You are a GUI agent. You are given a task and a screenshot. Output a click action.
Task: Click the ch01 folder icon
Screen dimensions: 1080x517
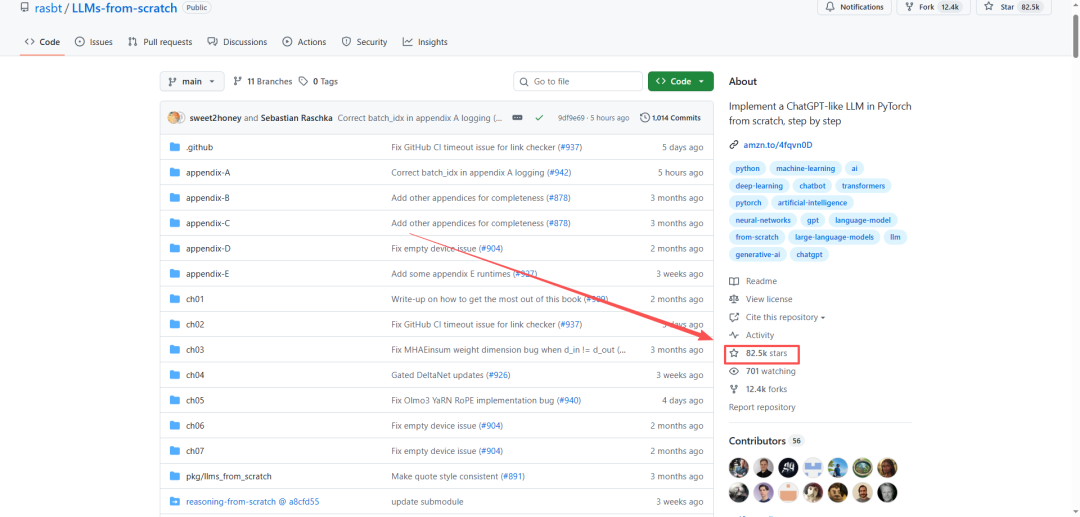[174, 299]
